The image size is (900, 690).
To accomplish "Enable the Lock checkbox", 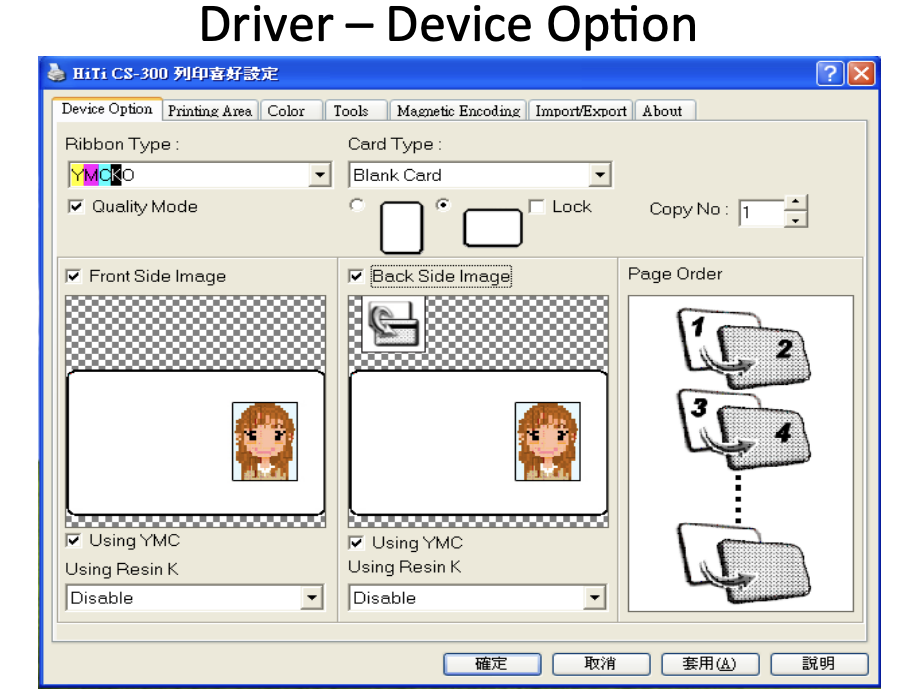I will coord(537,207).
